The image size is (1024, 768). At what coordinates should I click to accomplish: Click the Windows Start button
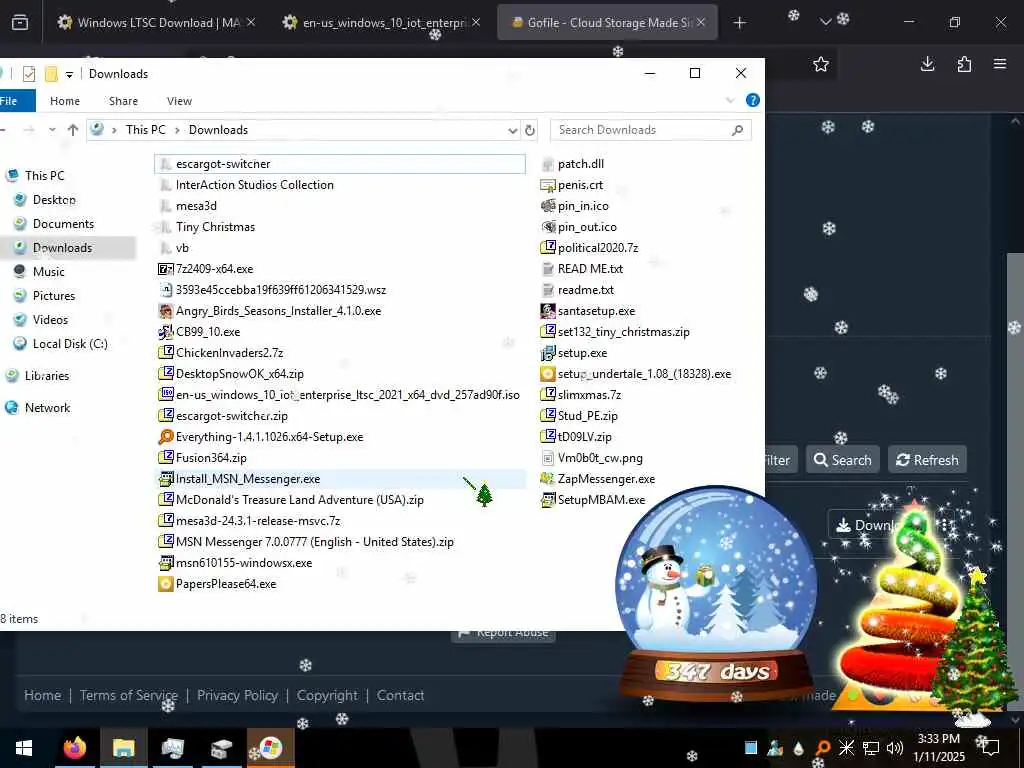point(24,748)
